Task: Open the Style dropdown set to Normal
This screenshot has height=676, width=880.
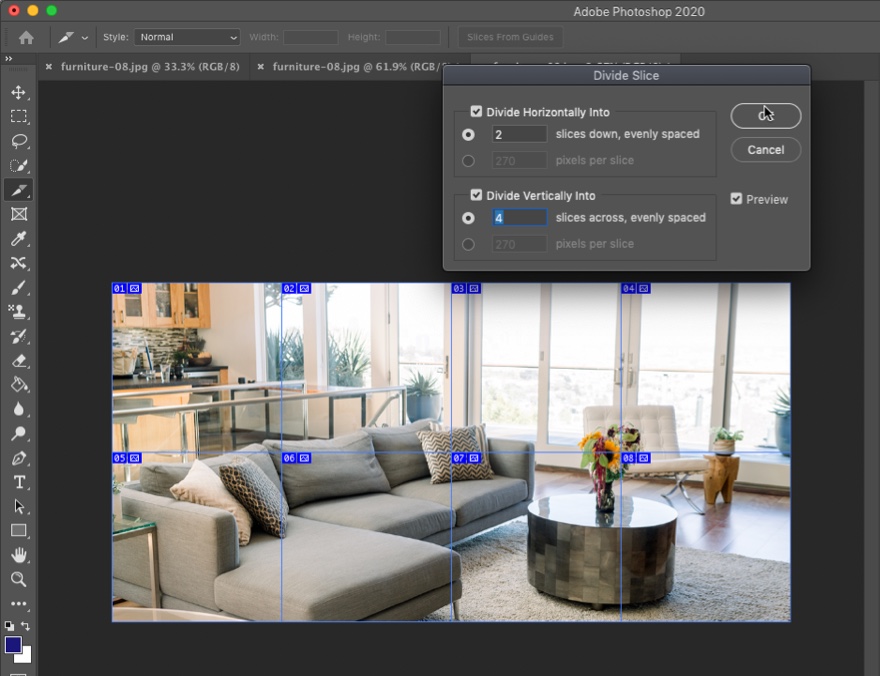Action: (x=187, y=37)
